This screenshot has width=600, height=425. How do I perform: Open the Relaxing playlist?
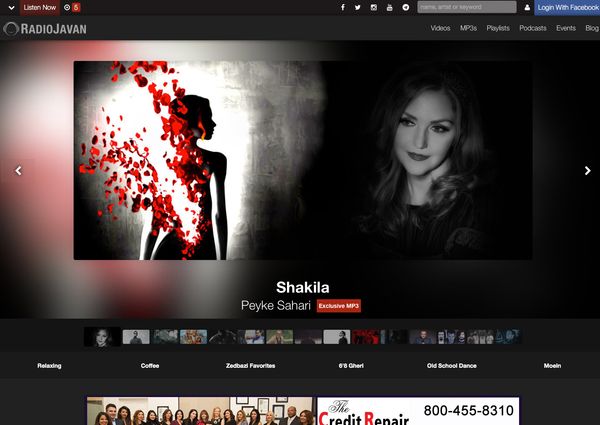[x=49, y=366]
